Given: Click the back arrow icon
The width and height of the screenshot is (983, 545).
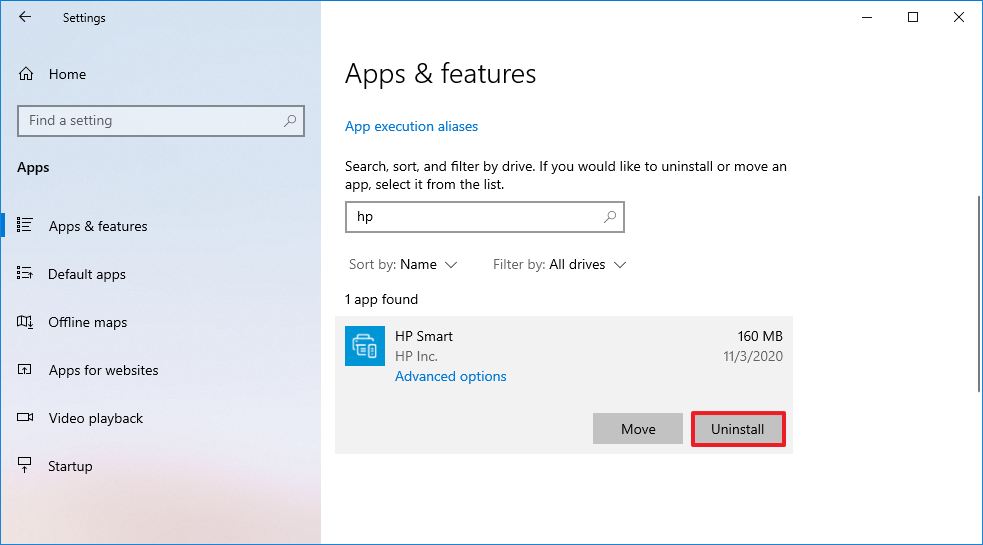Looking at the screenshot, I should (25, 17).
